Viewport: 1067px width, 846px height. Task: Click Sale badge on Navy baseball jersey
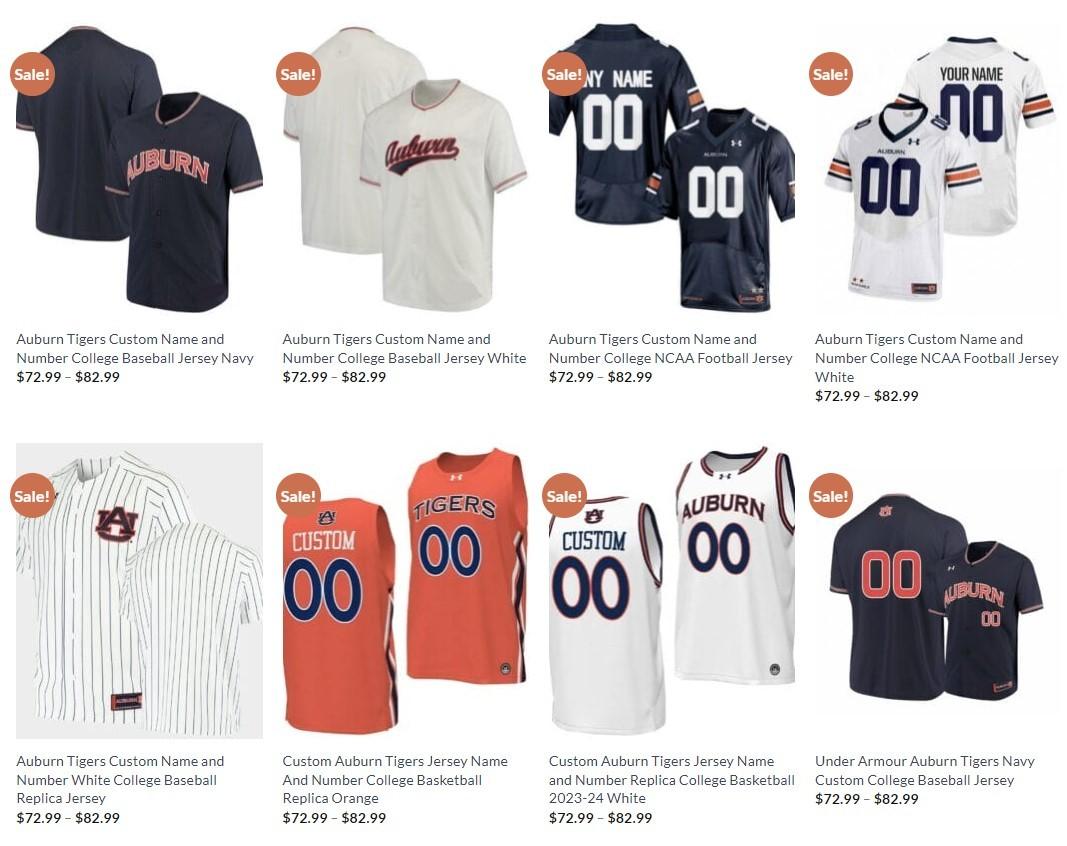32,74
